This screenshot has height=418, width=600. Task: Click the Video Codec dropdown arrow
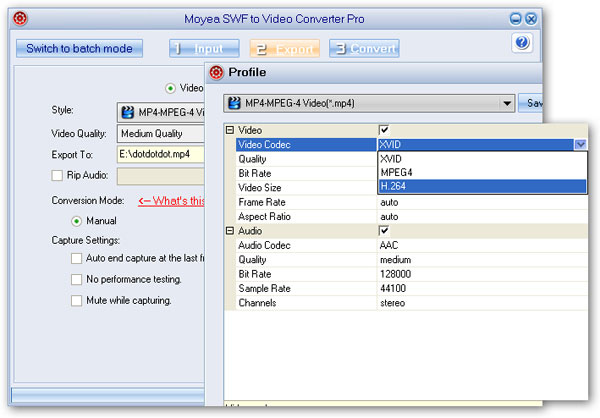point(580,145)
